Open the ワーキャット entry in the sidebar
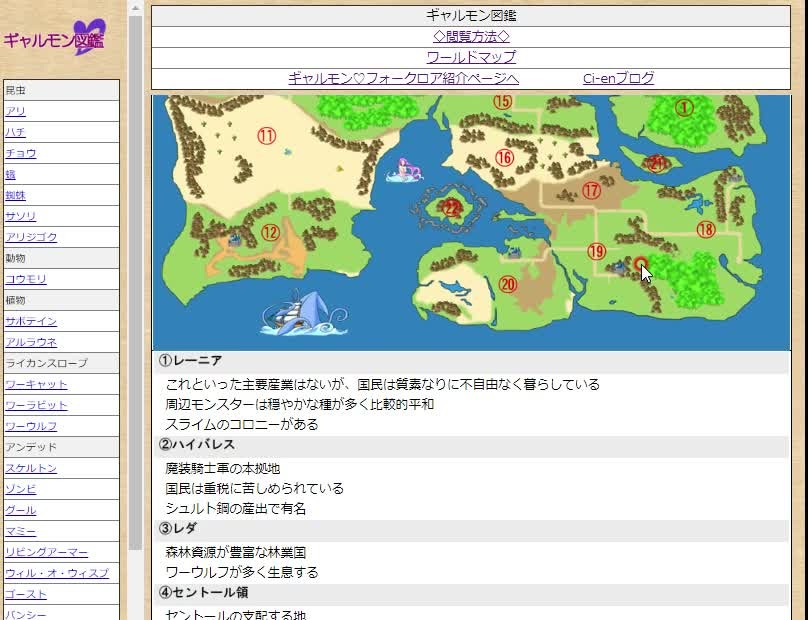The height and width of the screenshot is (620, 808). [36, 384]
